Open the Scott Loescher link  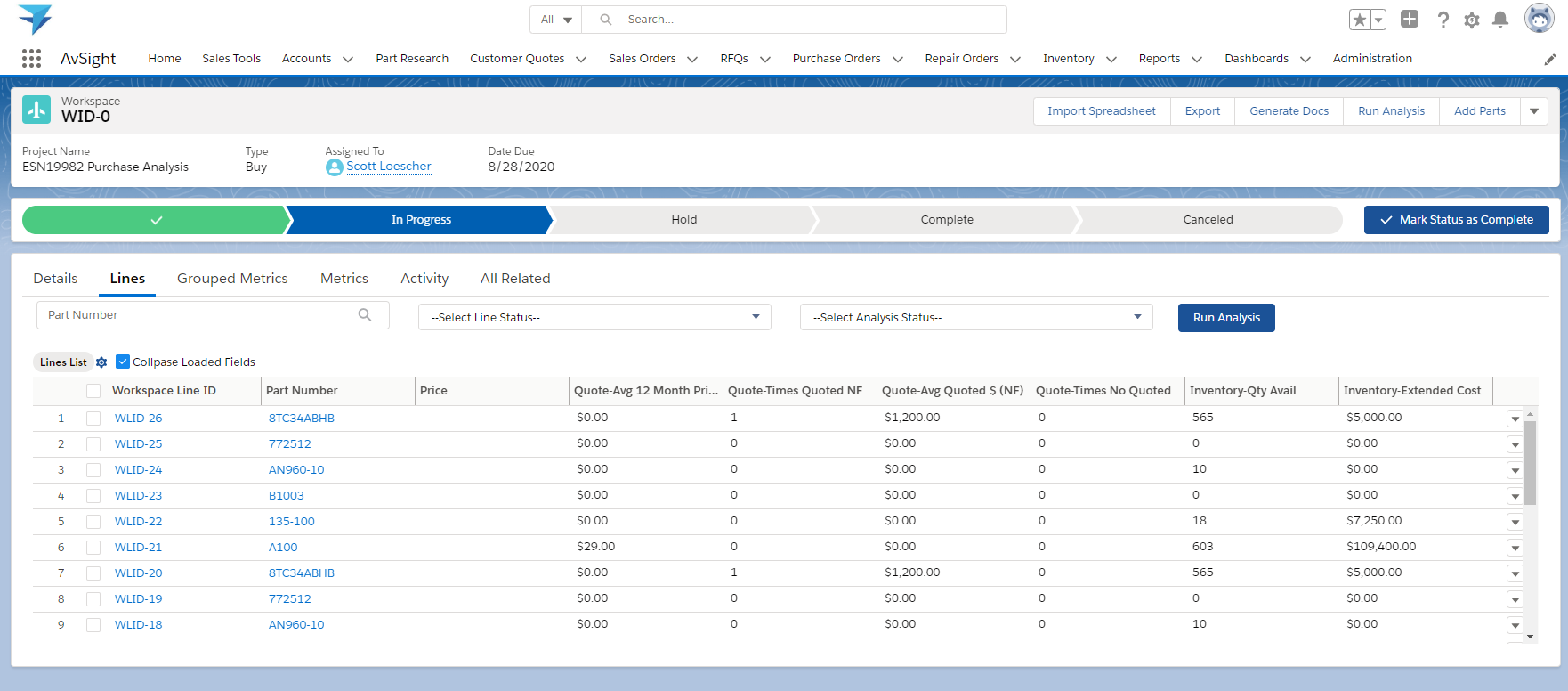click(x=388, y=167)
